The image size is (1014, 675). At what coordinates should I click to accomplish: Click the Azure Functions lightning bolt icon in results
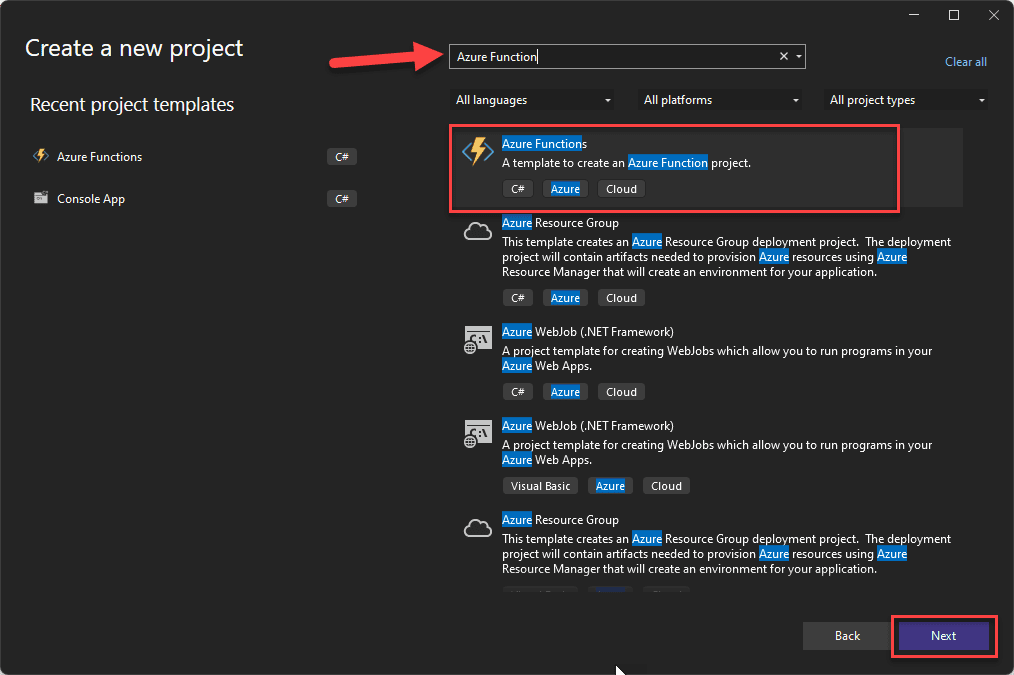[x=478, y=152]
